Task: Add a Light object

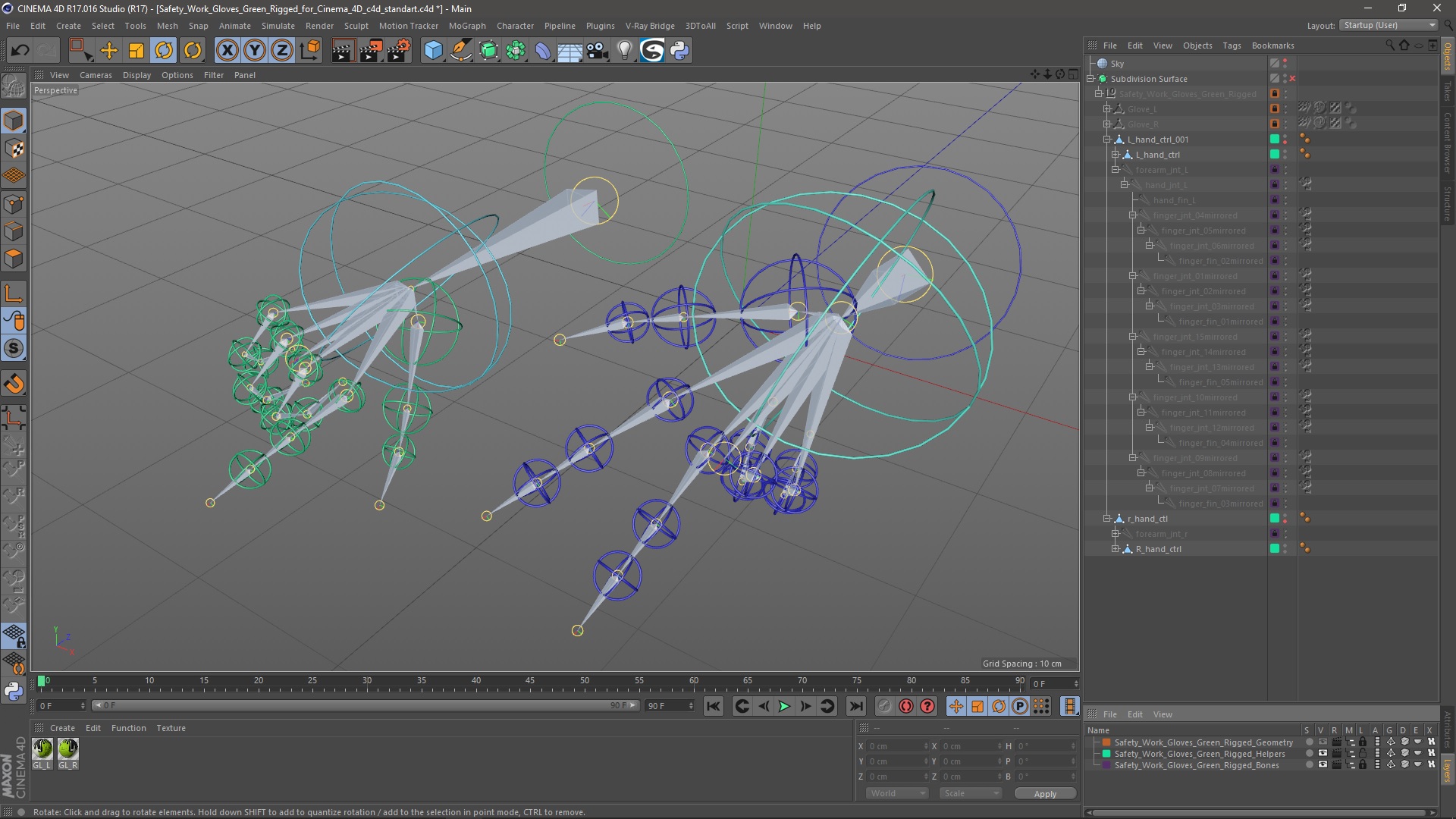Action: pyautogui.click(x=625, y=51)
